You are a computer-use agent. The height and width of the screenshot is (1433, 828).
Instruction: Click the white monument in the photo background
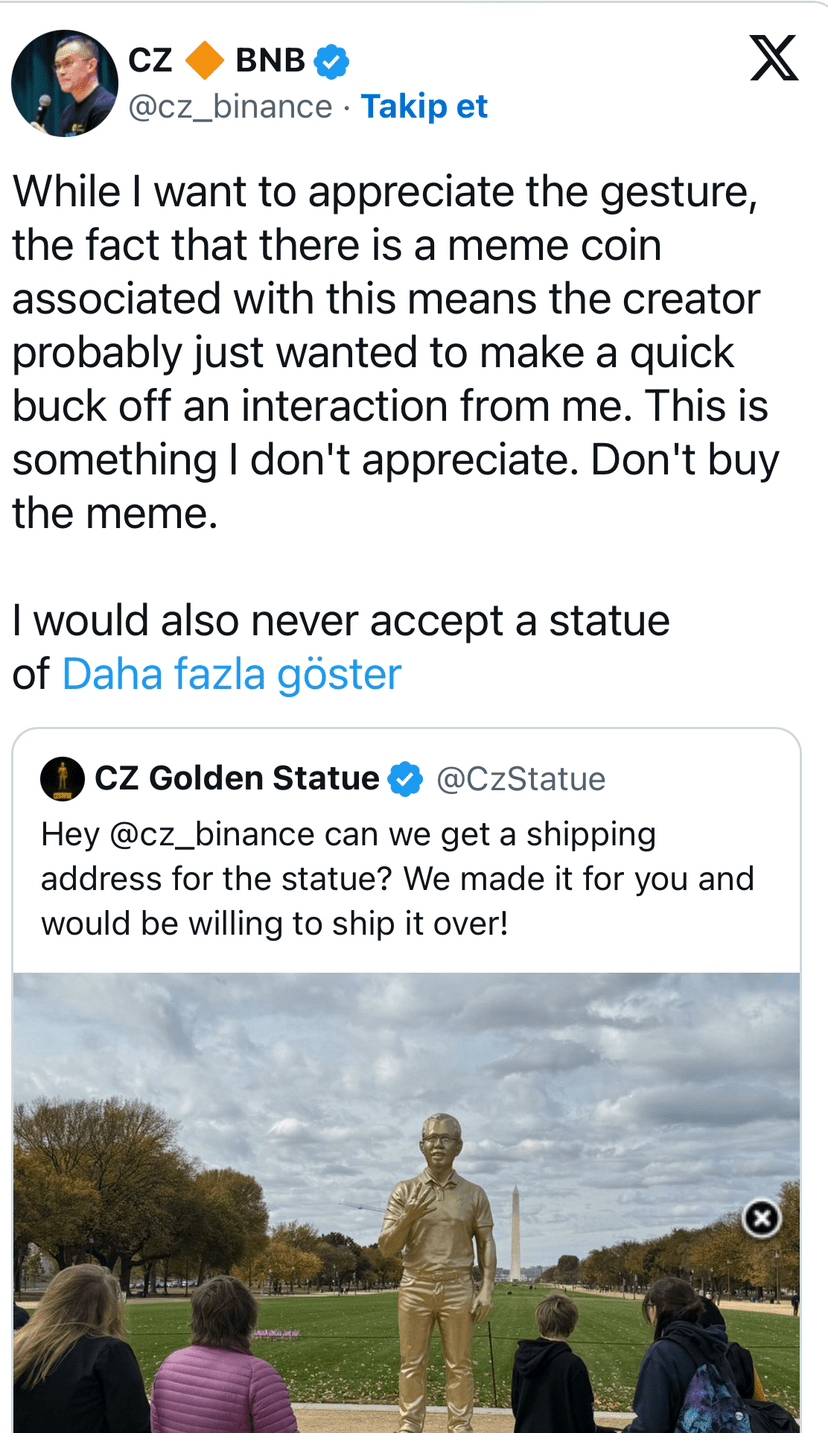516,1235
